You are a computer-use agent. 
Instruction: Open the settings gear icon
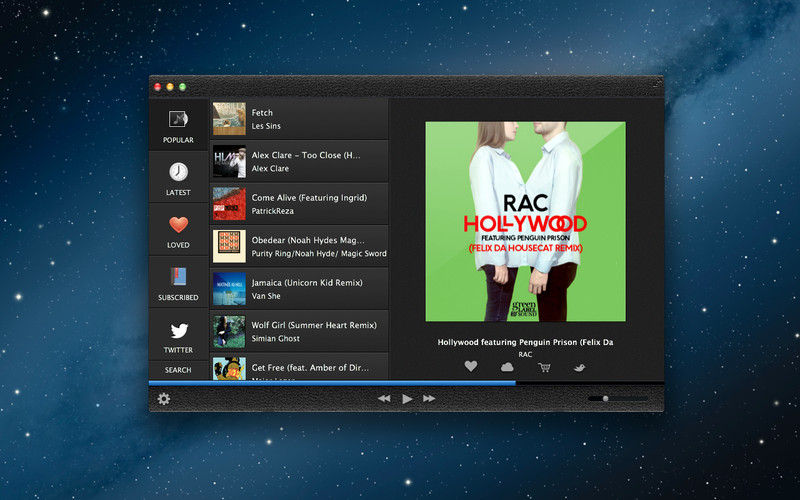pyautogui.click(x=164, y=398)
